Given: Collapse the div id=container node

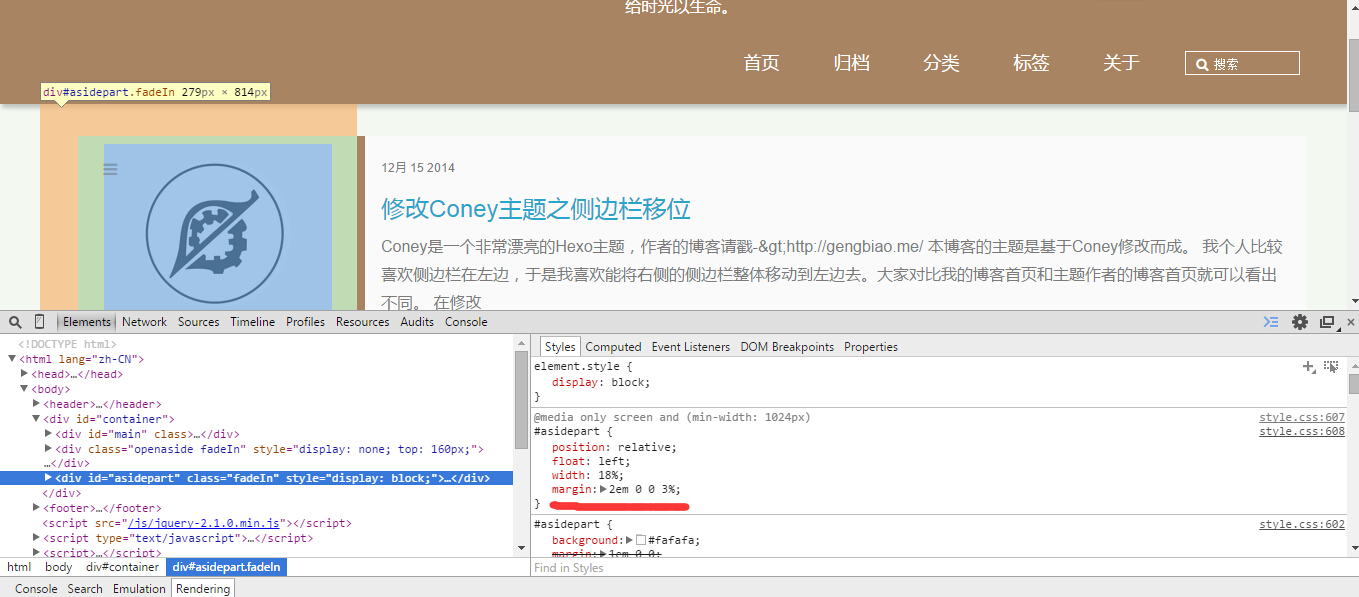Looking at the screenshot, I should 36,419.
